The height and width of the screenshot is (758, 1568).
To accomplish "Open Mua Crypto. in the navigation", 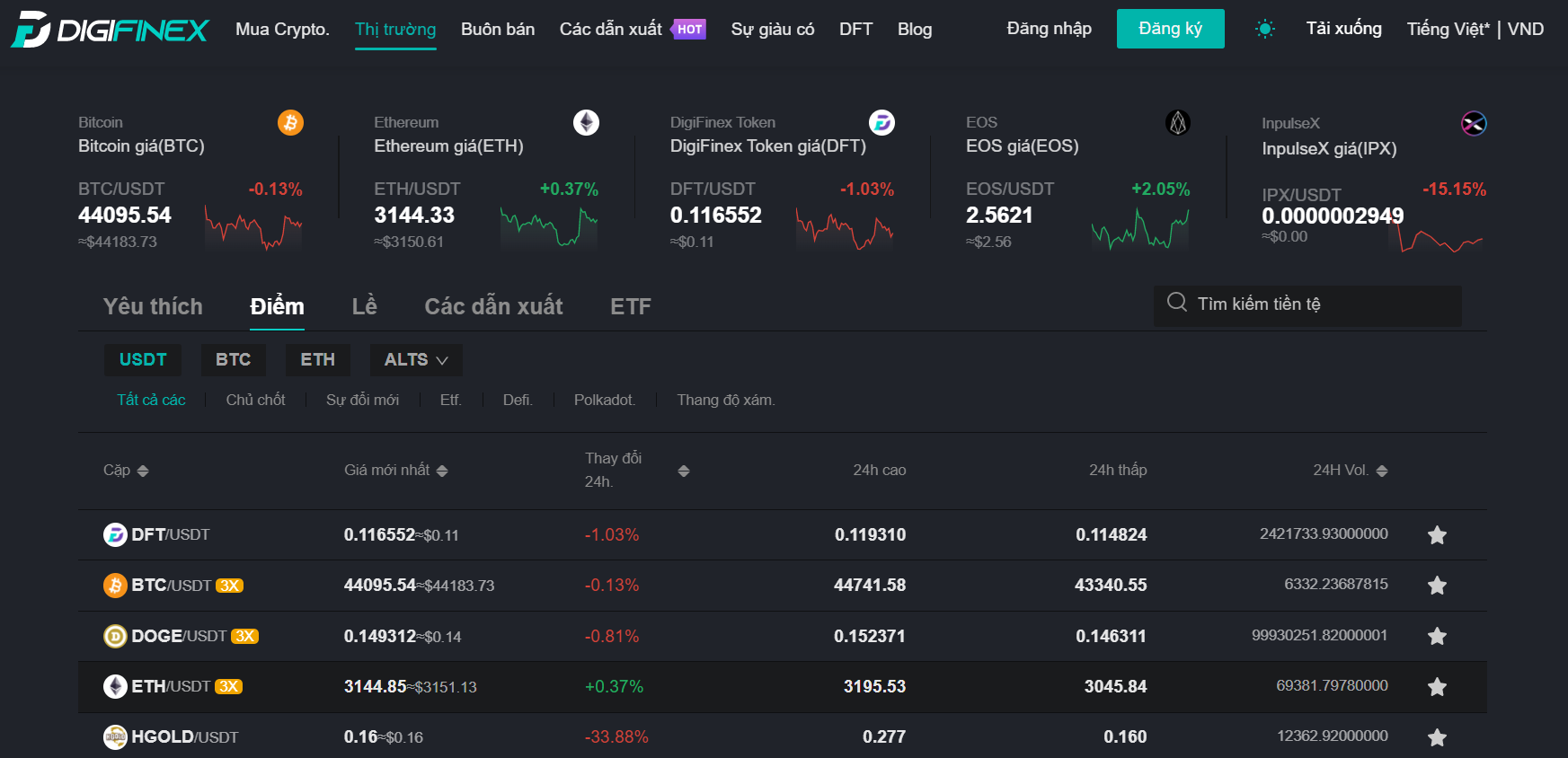I will [x=282, y=29].
